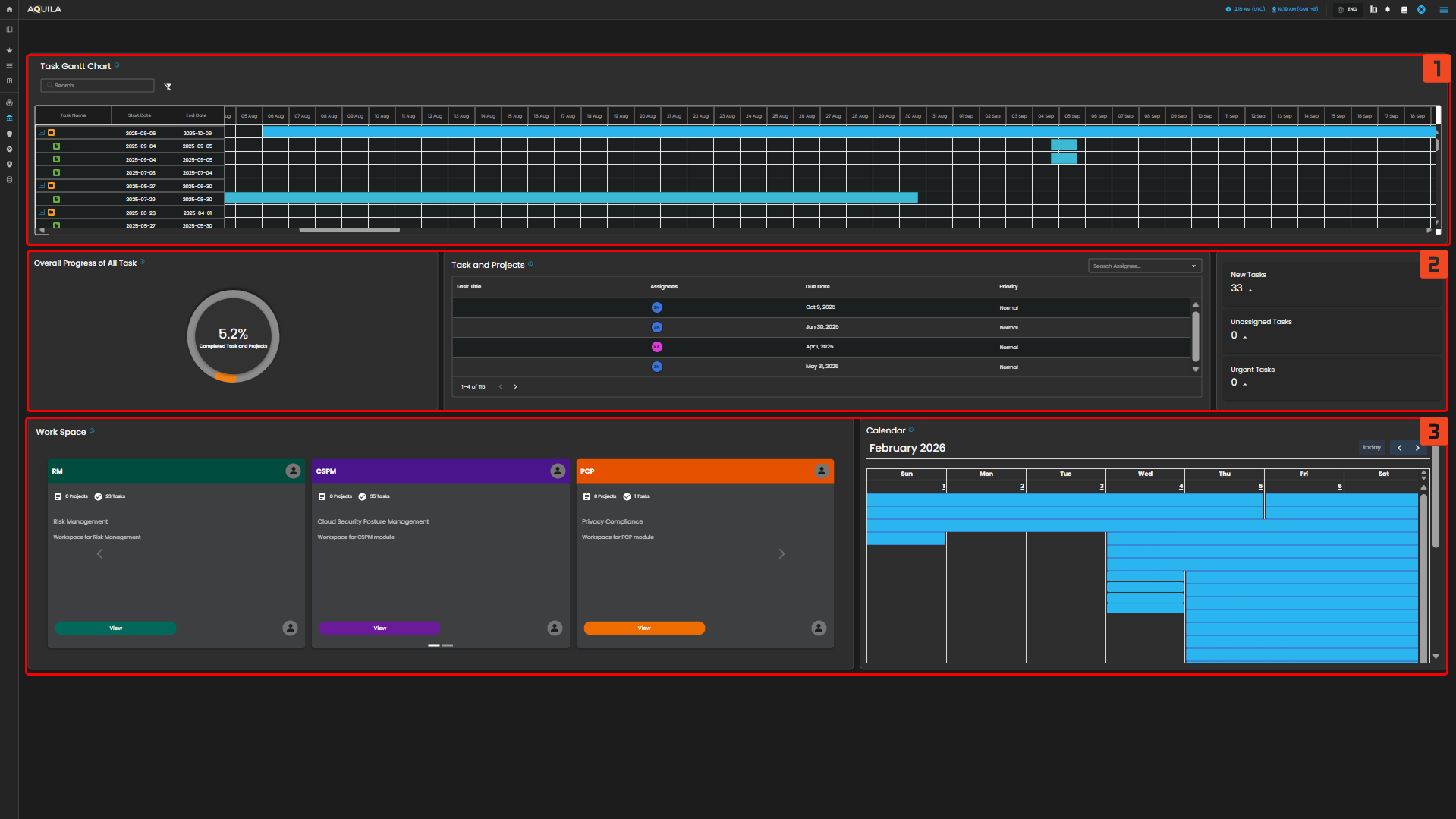This screenshot has height=819, width=1456.
Task: Open favorites via the star sidebar icon
Action: coord(9,51)
